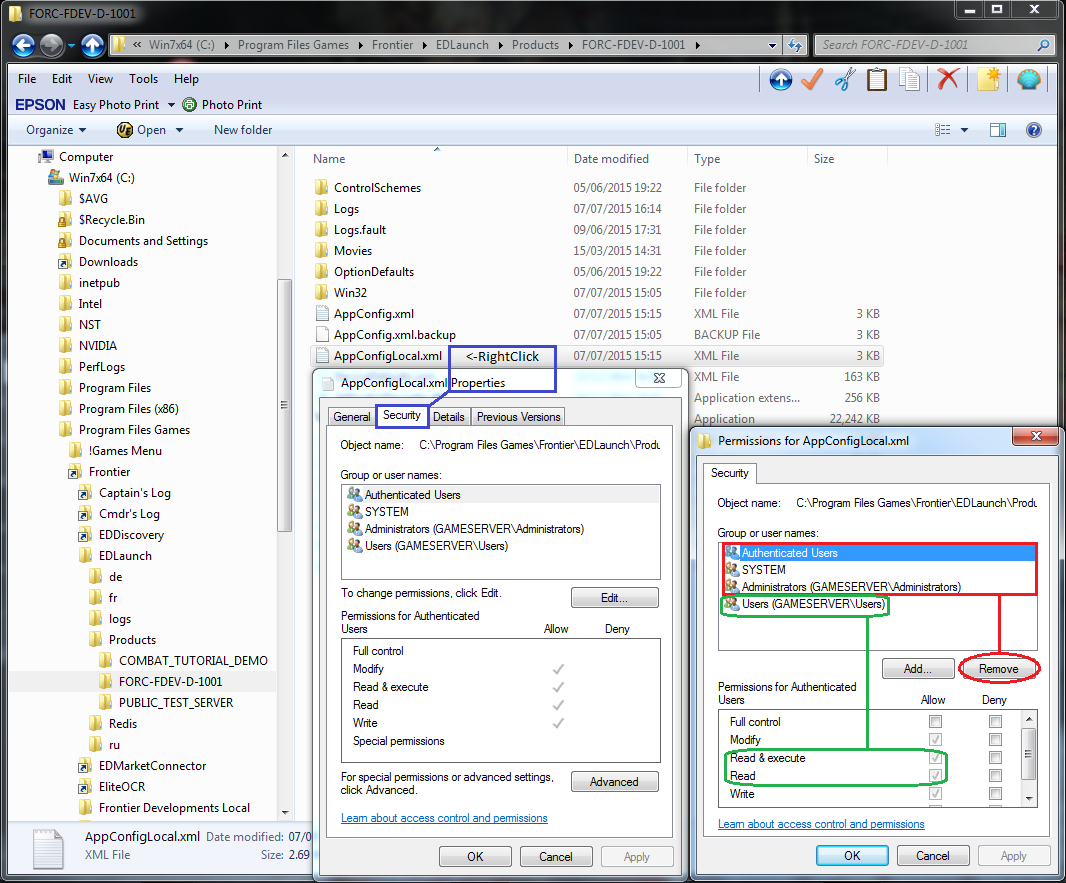Tick the Deny checkbox for Write

[x=995, y=793]
